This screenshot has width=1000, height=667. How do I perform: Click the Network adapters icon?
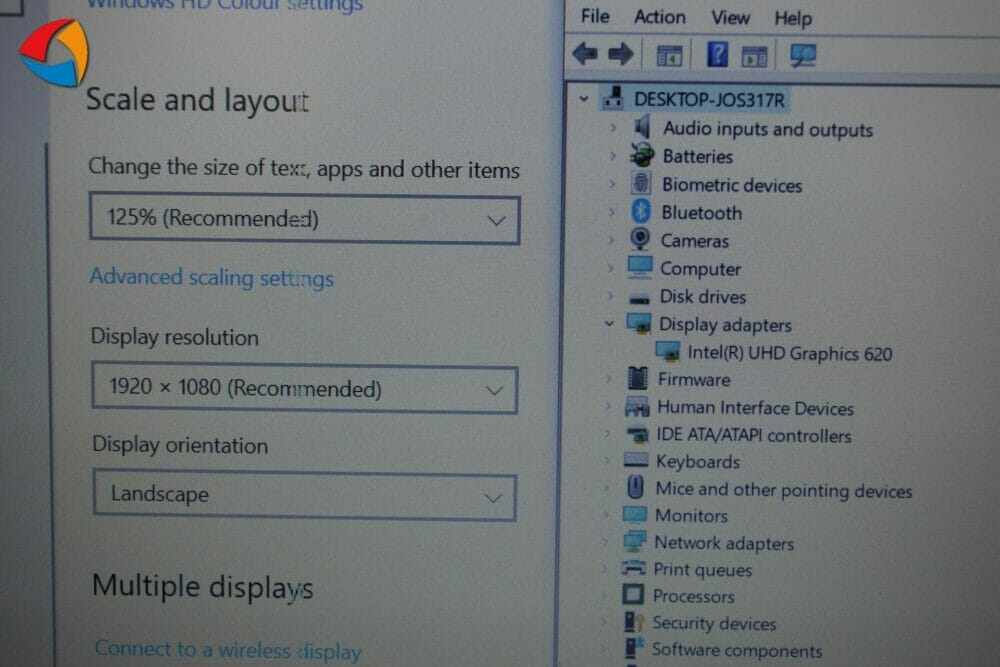pyautogui.click(x=635, y=541)
